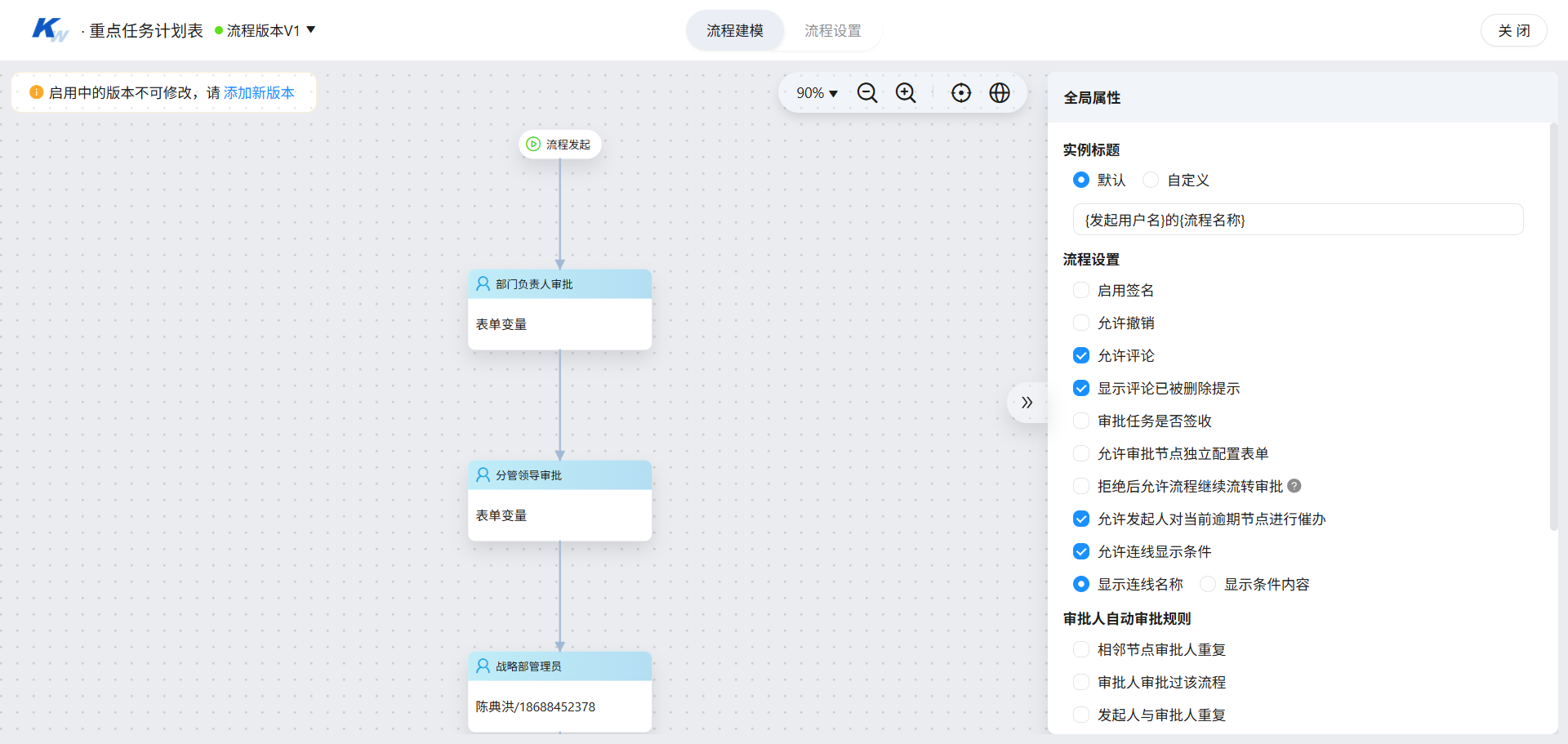The height and width of the screenshot is (744, 1568).
Task: Click the green play icon on 流程发起 node
Action: point(534,144)
